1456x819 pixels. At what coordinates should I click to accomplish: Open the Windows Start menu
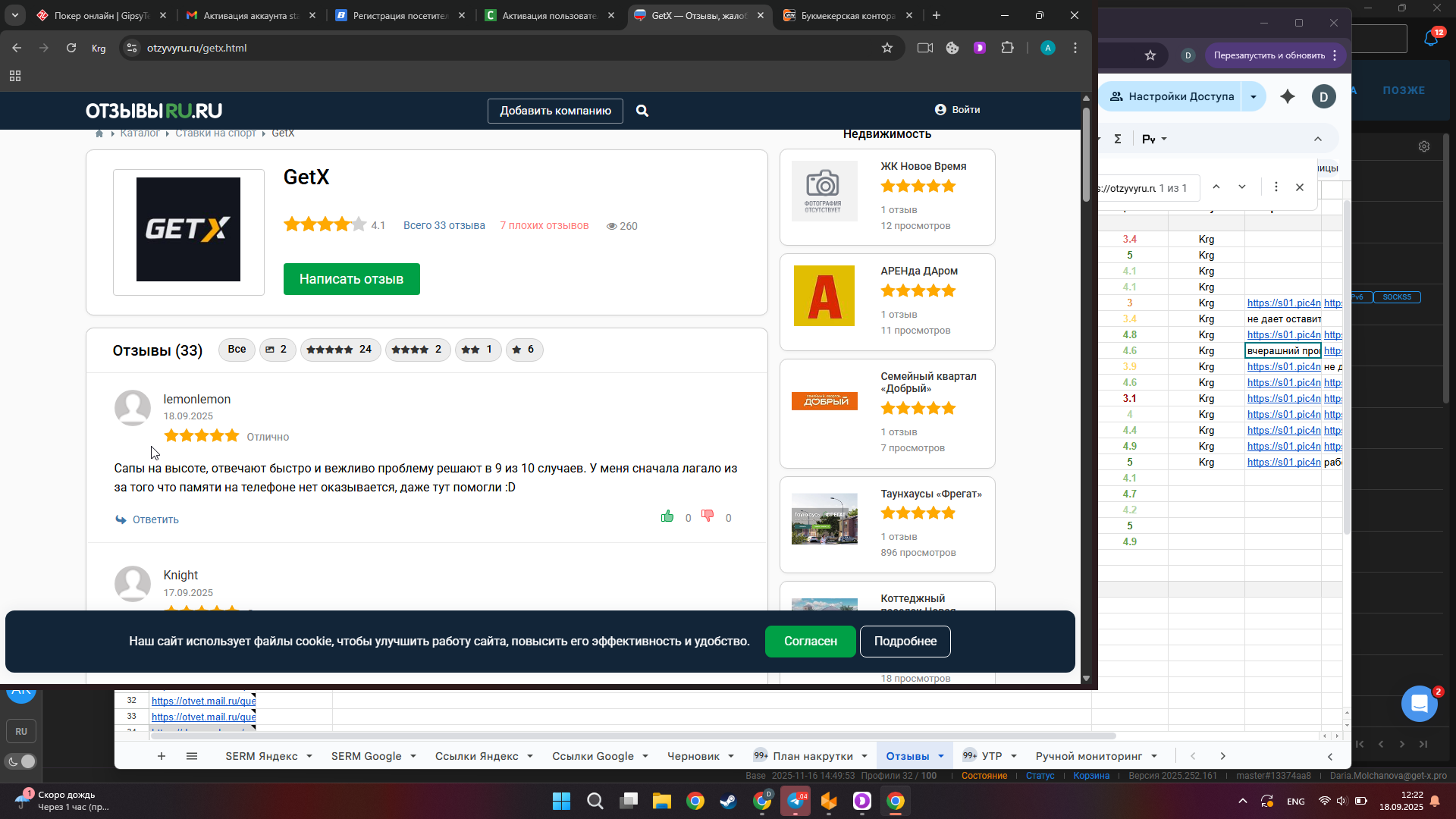click(561, 801)
